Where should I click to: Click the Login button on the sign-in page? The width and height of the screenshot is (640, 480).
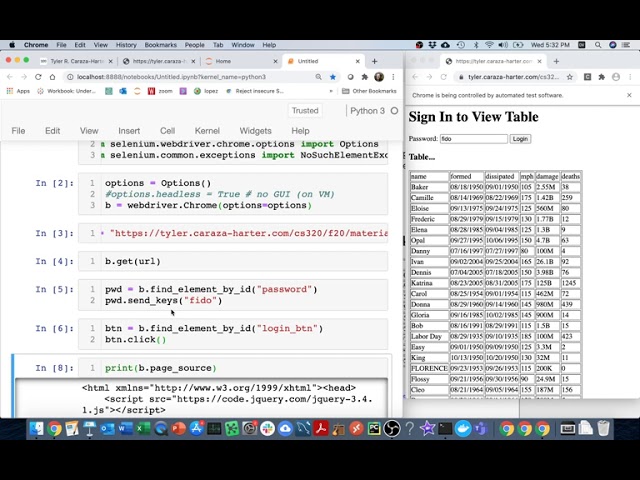tap(520, 139)
